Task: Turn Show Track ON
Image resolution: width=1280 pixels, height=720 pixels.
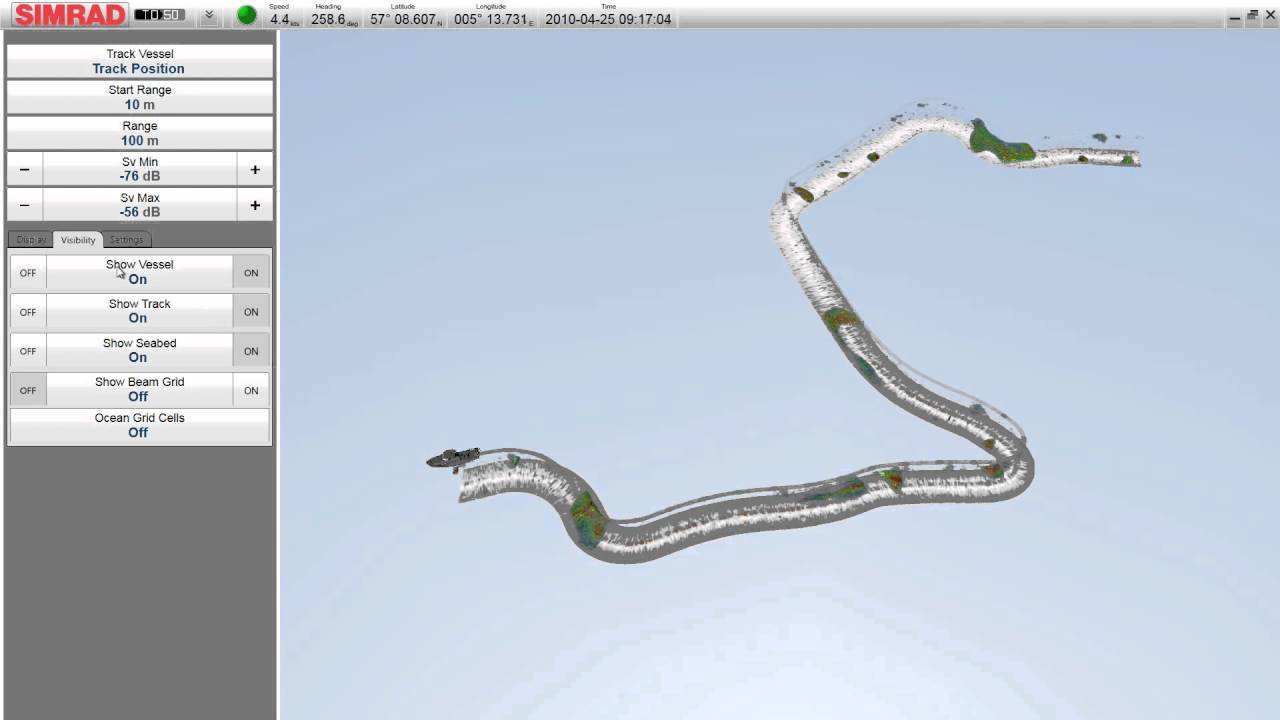Action: [251, 311]
